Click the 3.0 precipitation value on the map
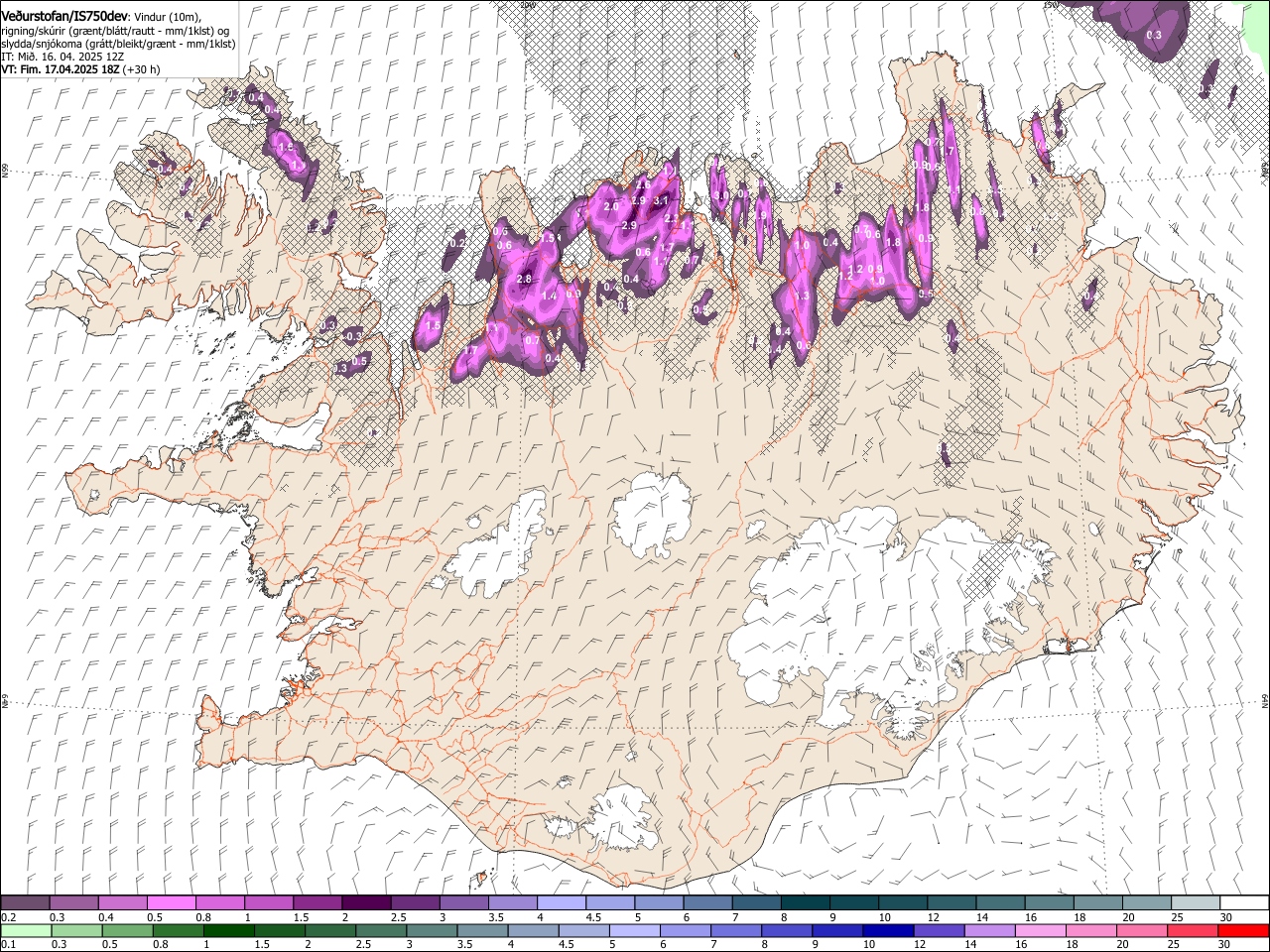 [x=721, y=195]
